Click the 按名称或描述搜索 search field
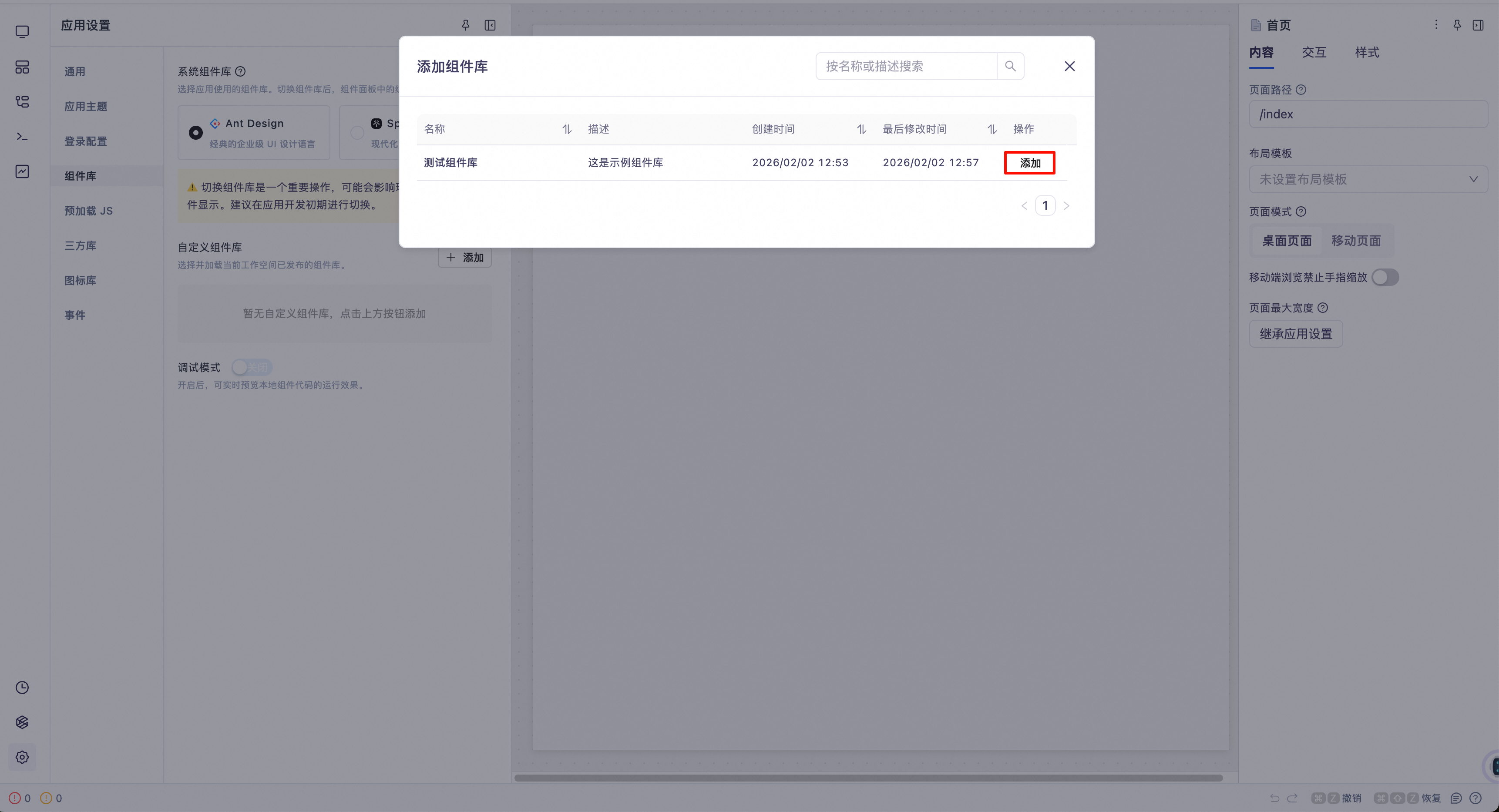The height and width of the screenshot is (812, 1499). coord(905,66)
